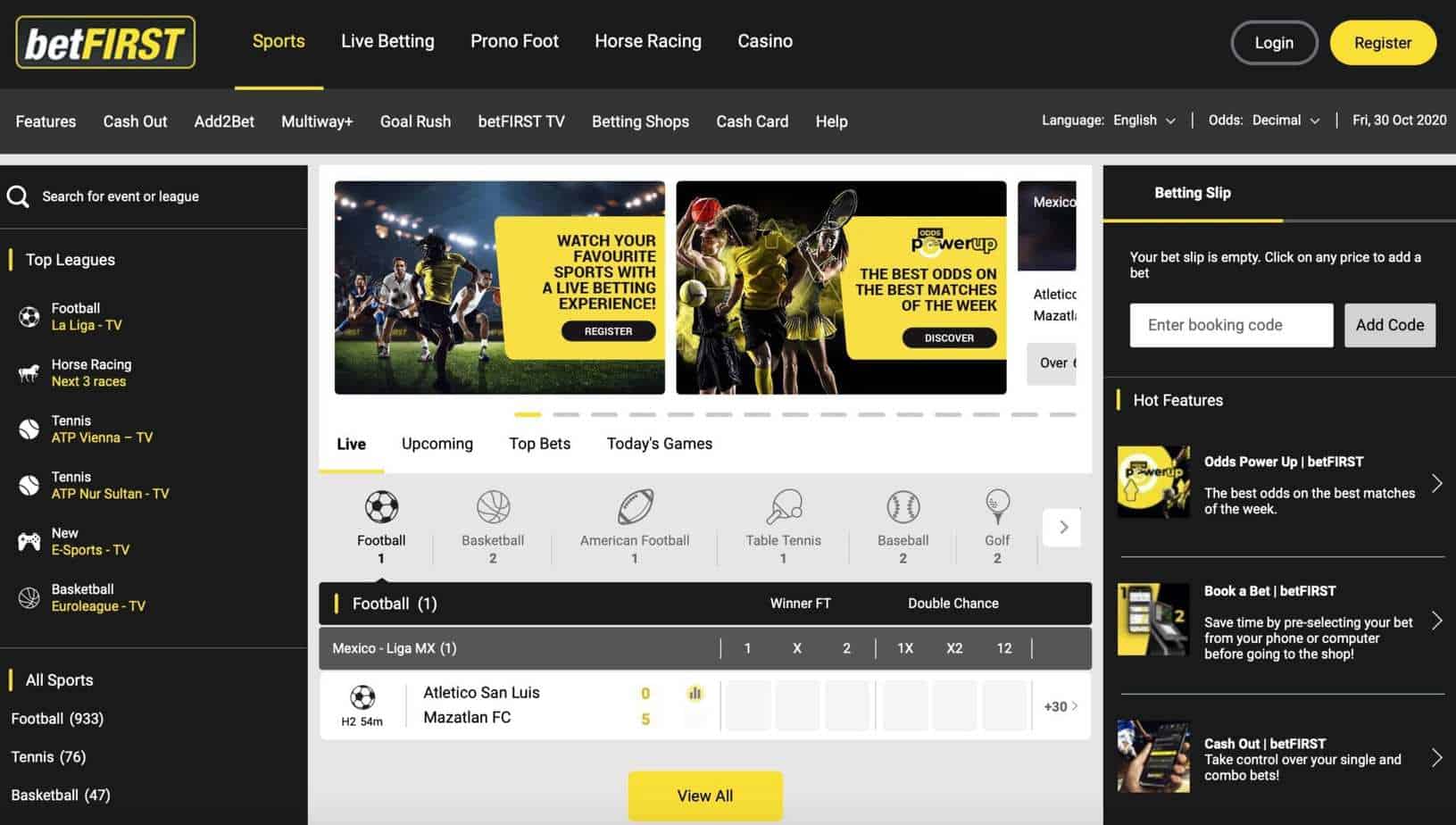The image size is (1456, 825).
Task: Select the Basketball sport icon filter
Action: pos(493,507)
